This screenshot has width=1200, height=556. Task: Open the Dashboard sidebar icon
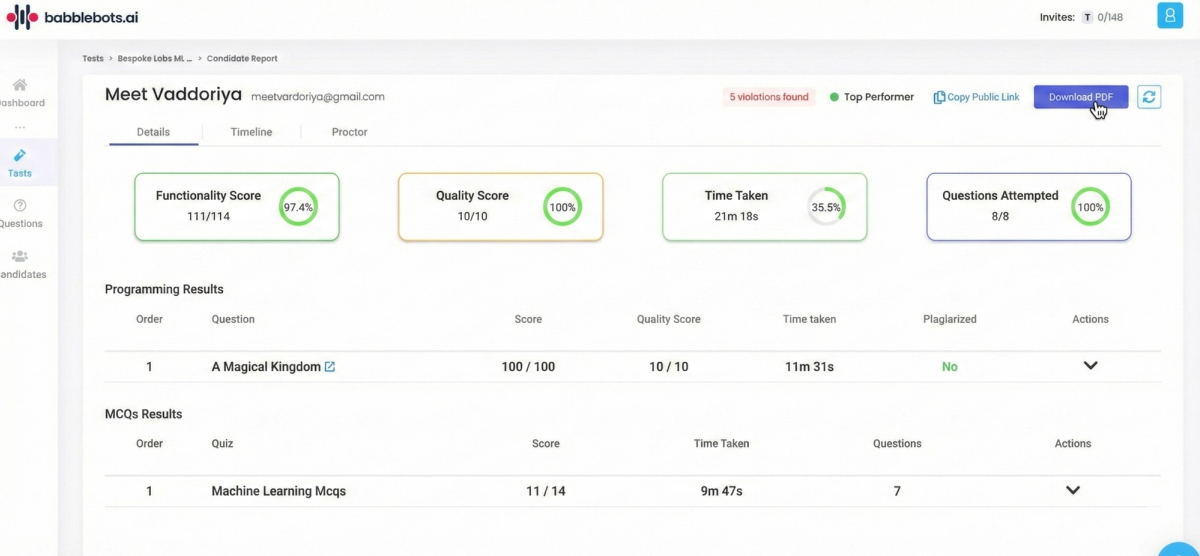(19, 85)
